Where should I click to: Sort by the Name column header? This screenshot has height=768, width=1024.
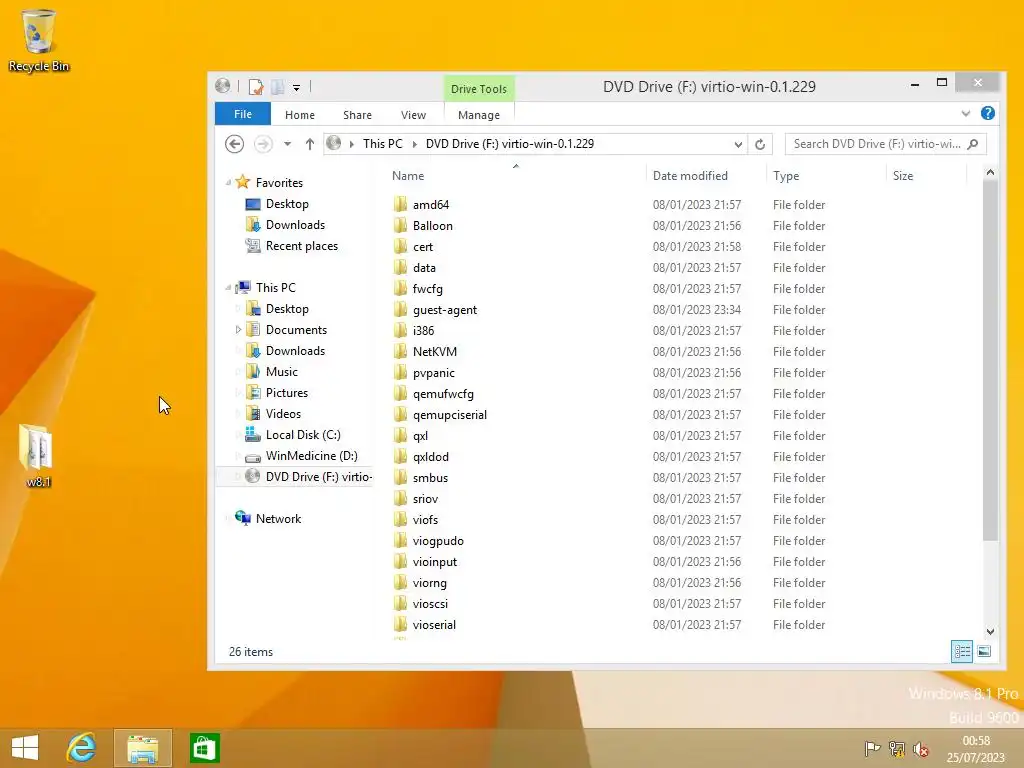(x=408, y=176)
